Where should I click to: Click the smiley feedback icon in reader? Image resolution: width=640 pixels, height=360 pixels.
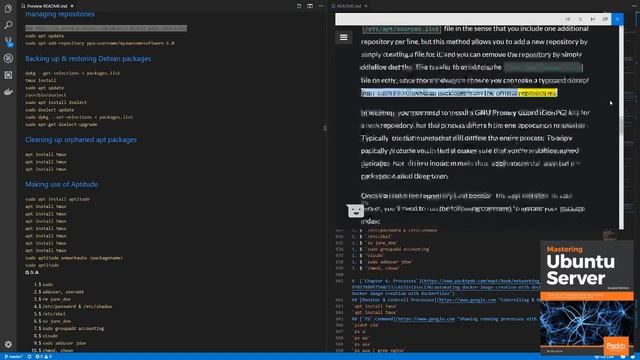tap(356, 211)
